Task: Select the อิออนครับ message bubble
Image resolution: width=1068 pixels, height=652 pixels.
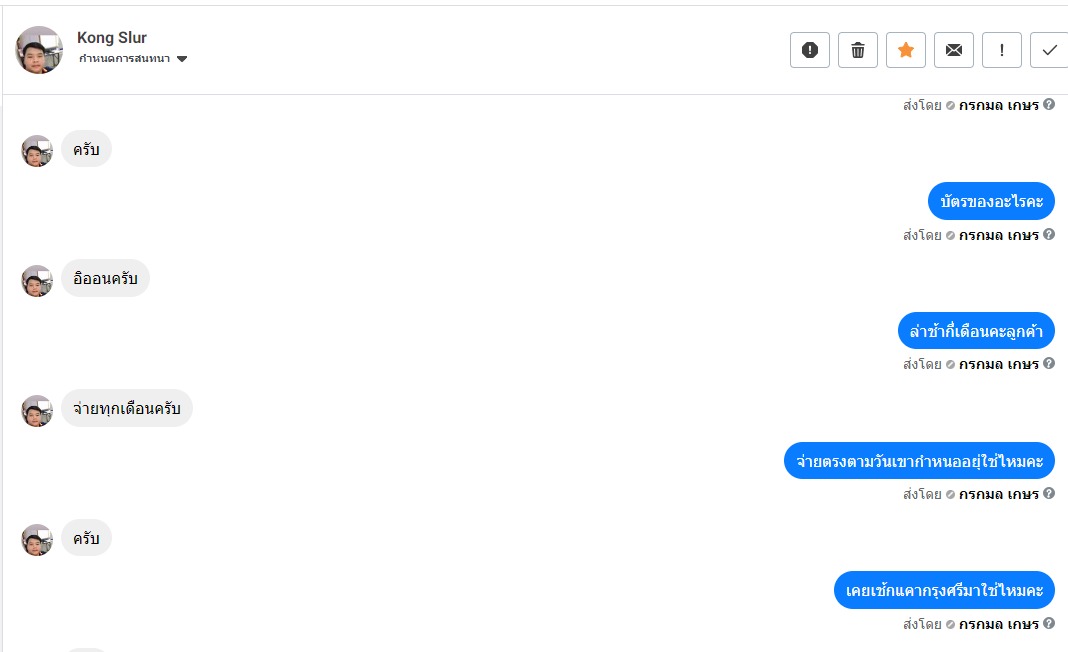Action: click(105, 279)
